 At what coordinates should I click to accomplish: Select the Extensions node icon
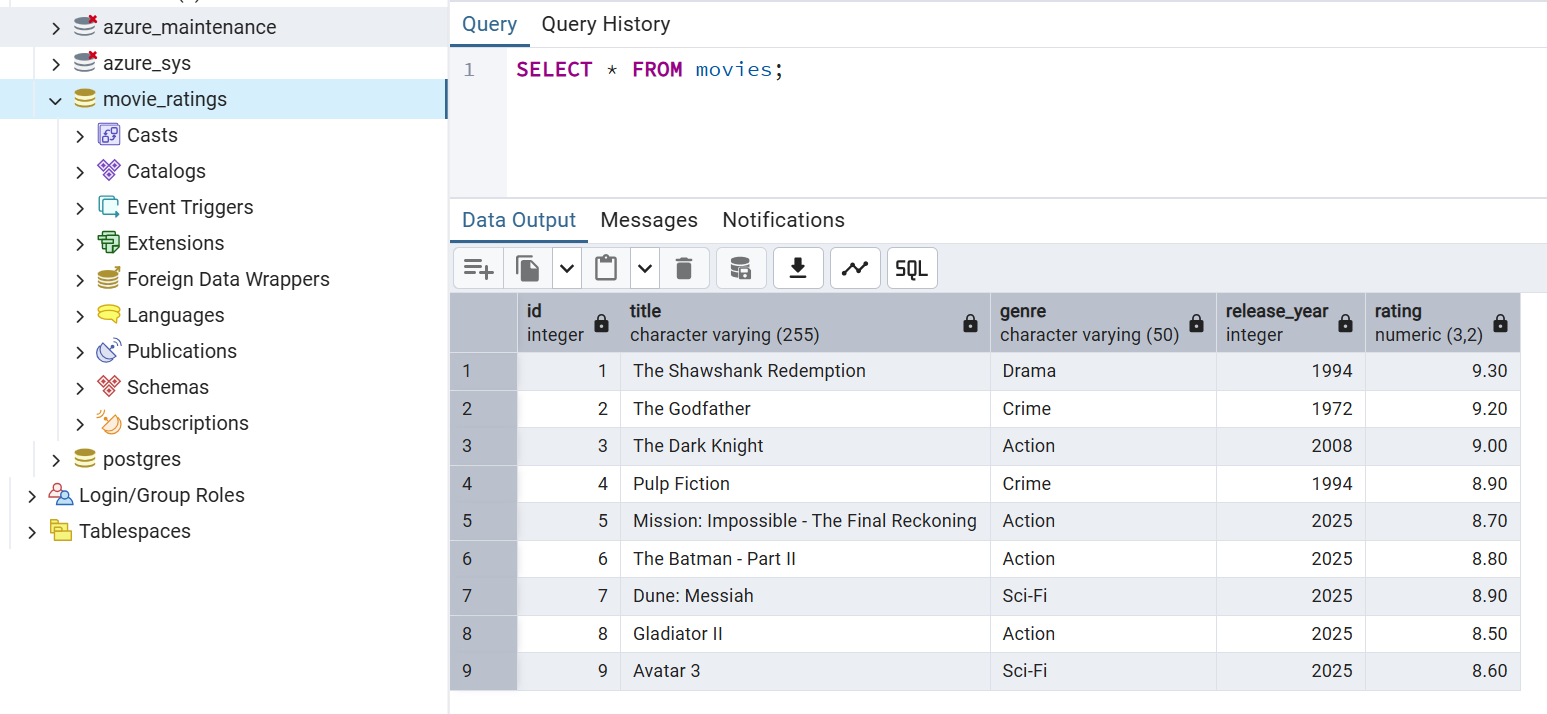(x=107, y=242)
